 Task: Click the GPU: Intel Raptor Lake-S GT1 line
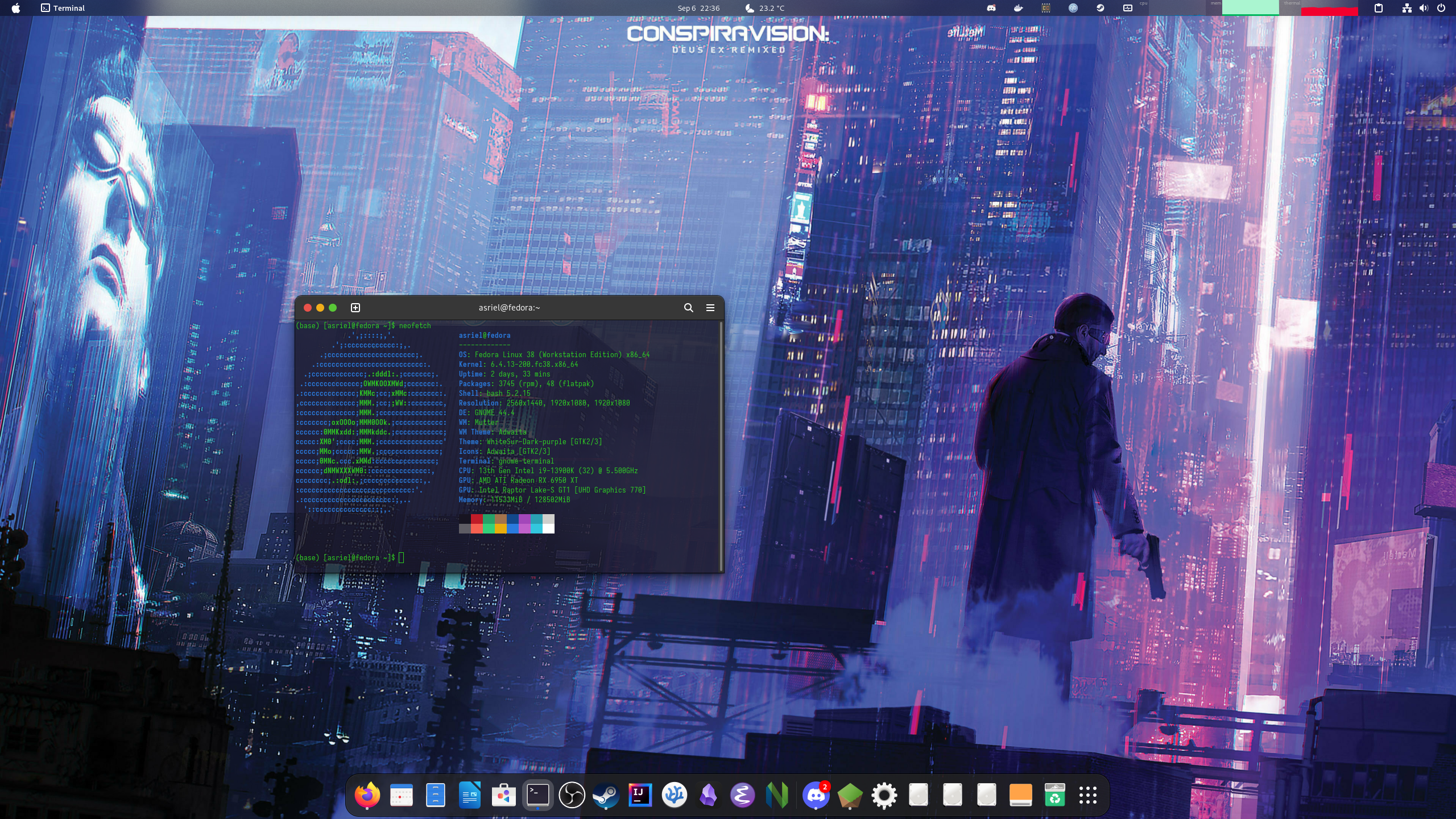click(552, 490)
